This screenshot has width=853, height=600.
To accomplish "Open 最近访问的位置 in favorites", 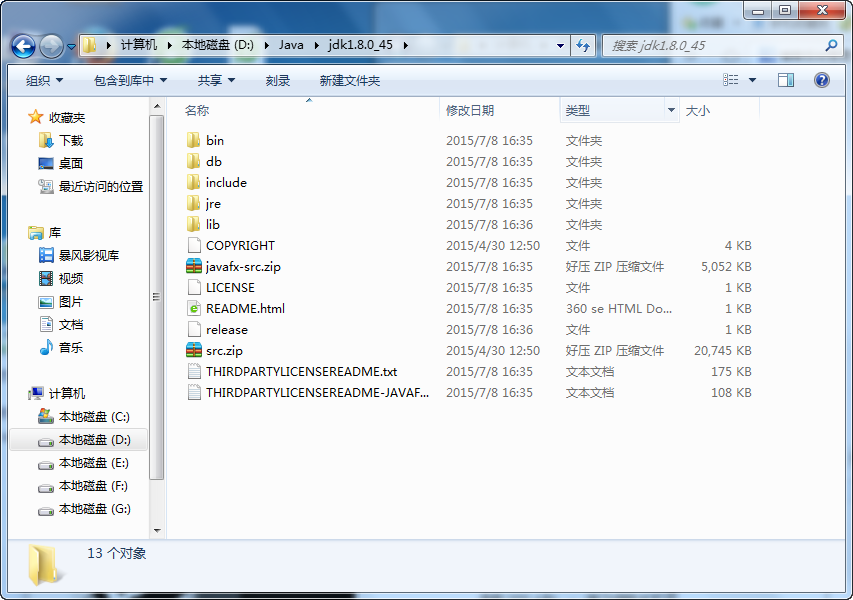I will pos(101,187).
